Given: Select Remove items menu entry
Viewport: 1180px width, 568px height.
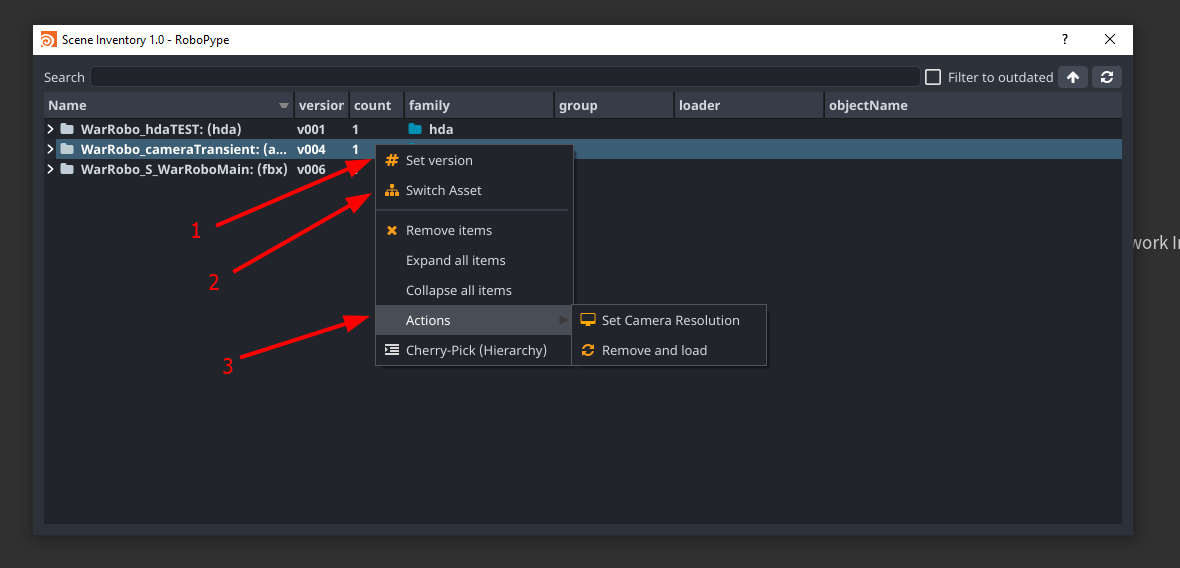Looking at the screenshot, I should coord(474,230).
